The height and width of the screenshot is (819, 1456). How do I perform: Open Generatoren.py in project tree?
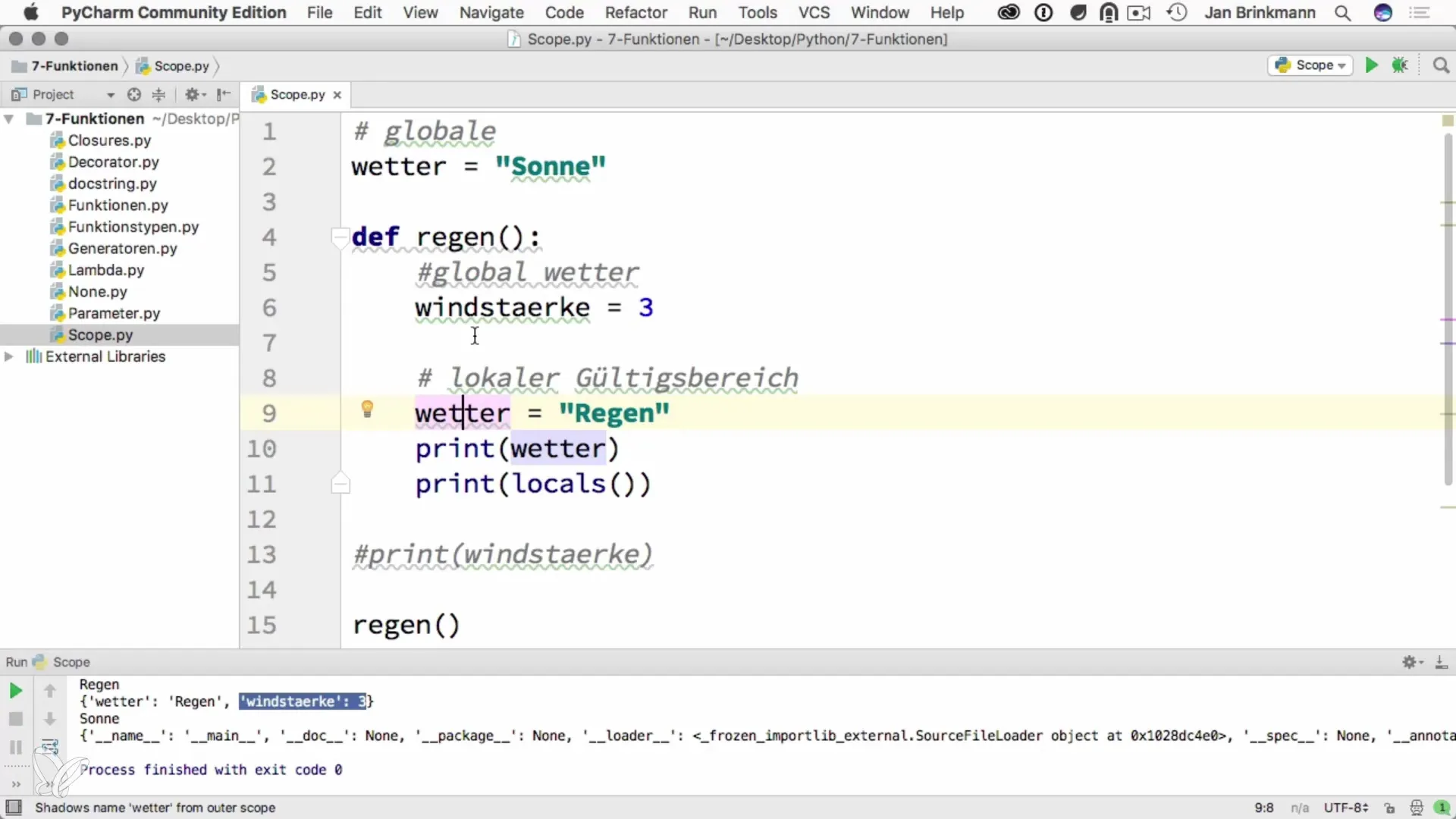click(122, 249)
